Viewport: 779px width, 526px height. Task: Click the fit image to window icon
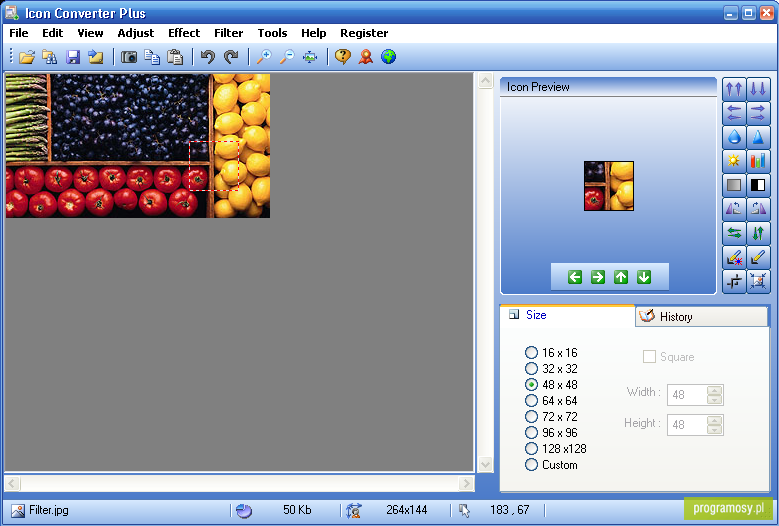coord(310,57)
